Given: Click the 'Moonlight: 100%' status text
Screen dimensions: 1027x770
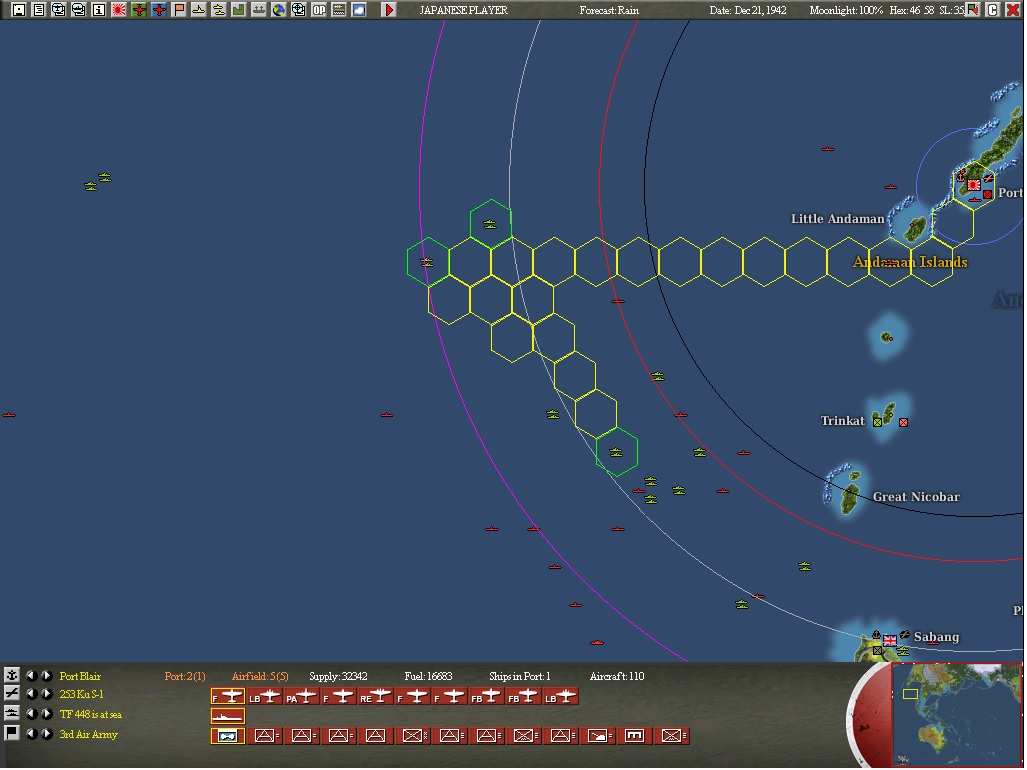Looking at the screenshot, I should point(846,10).
